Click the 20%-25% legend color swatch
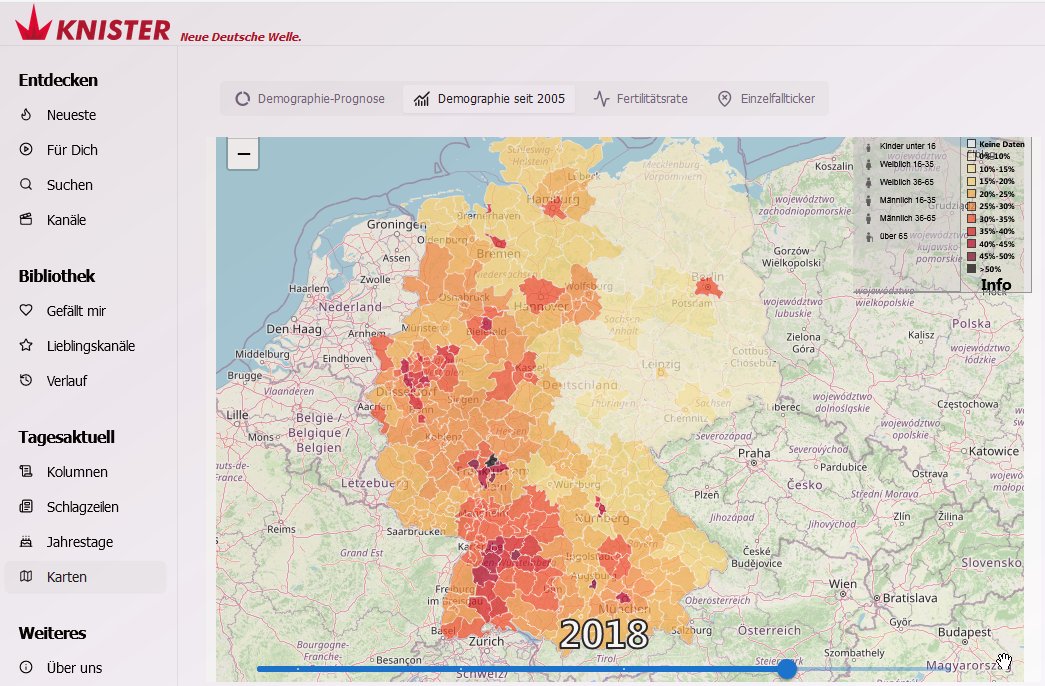The image size is (1045, 686). 972,194
